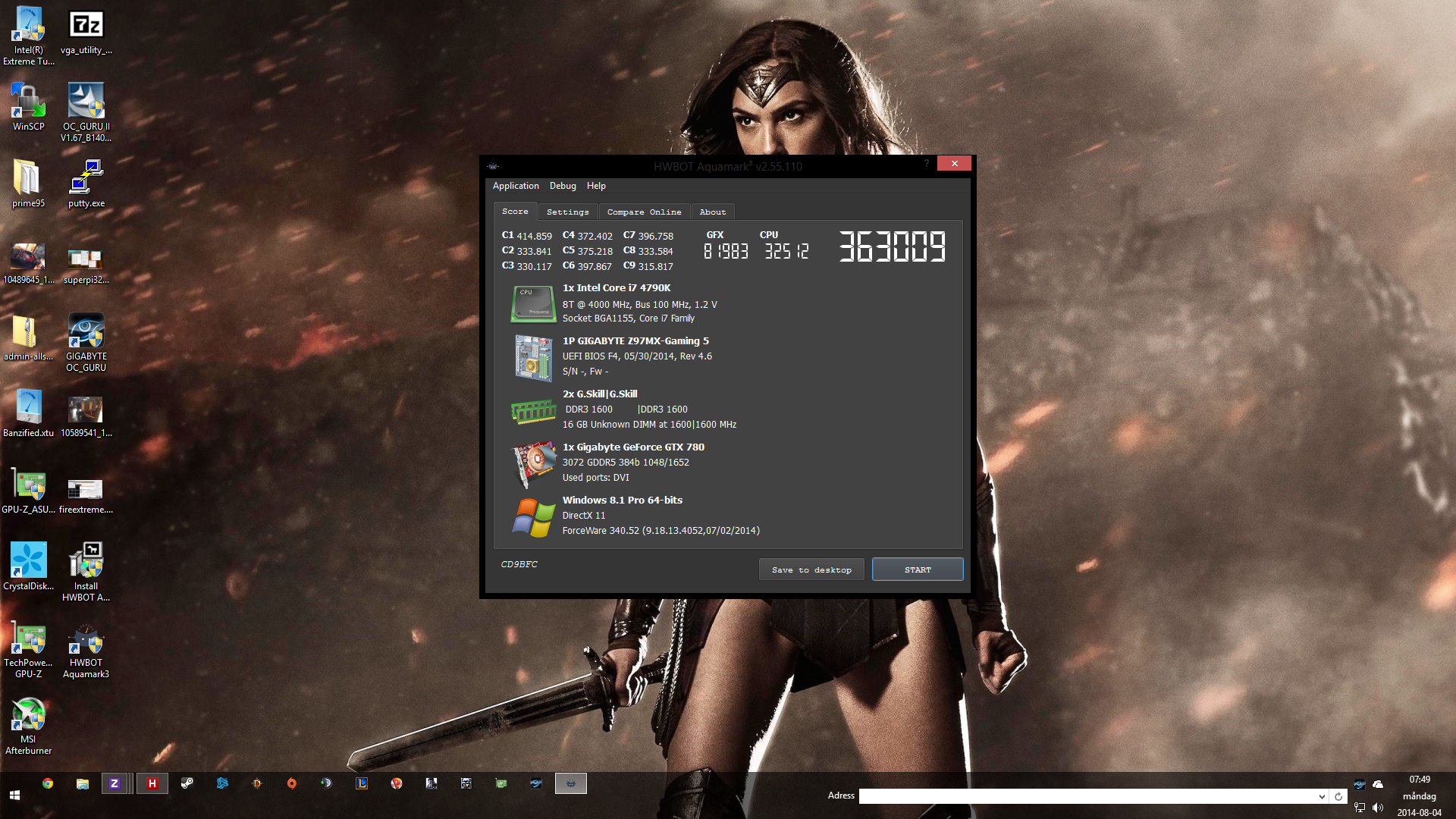Click the Save to desktop button
This screenshot has height=819, width=1456.
pos(811,570)
